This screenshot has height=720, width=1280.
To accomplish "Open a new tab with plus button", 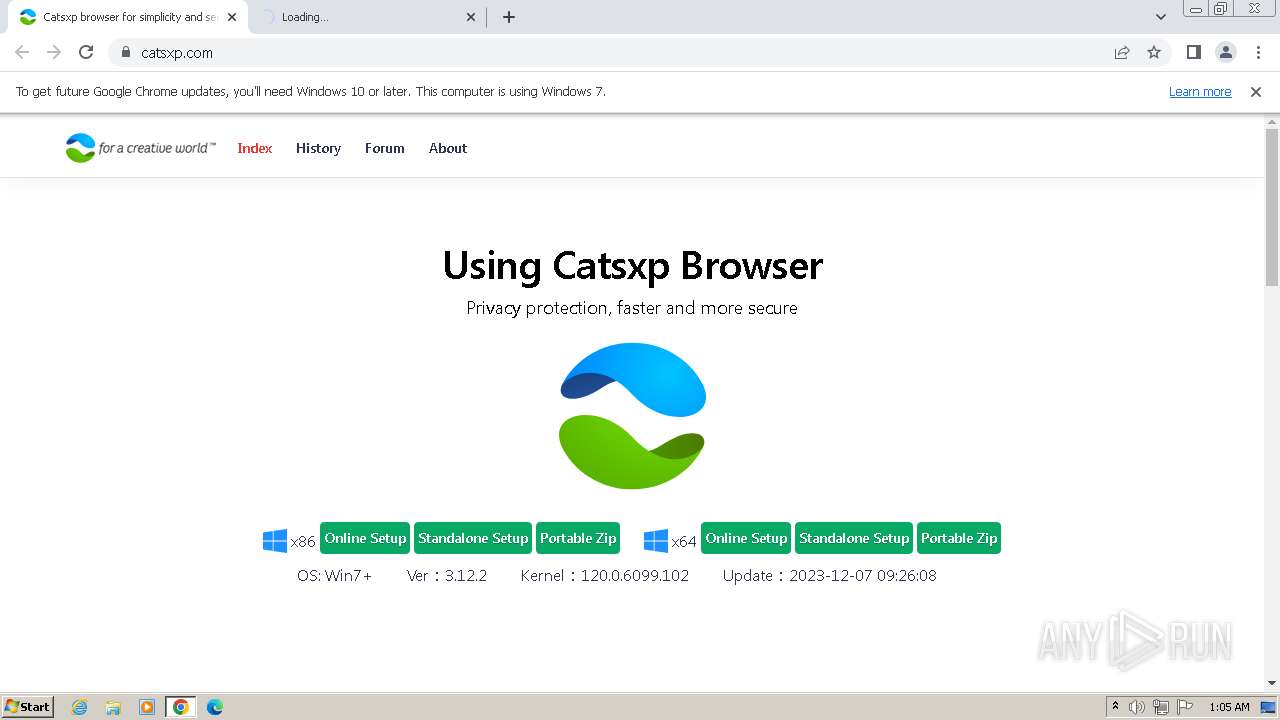I will 509,17.
